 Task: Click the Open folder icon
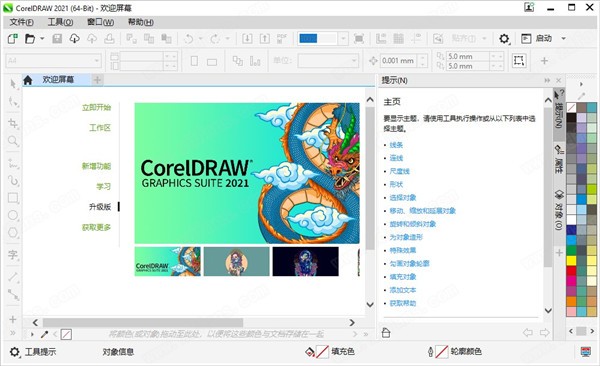(x=30, y=39)
